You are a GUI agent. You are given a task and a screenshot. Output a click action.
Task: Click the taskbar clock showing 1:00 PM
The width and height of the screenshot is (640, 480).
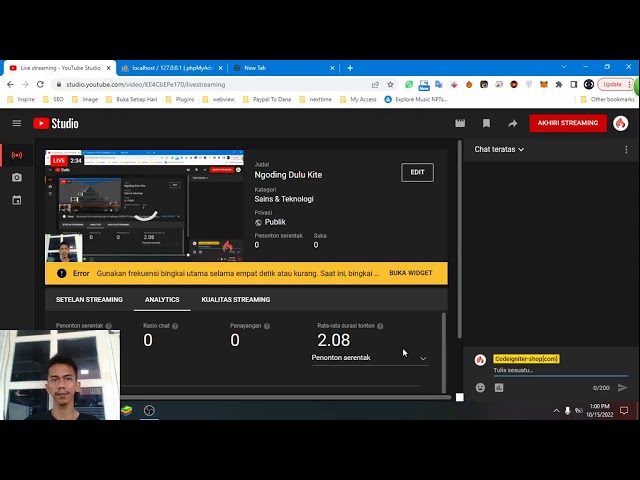[599, 411]
